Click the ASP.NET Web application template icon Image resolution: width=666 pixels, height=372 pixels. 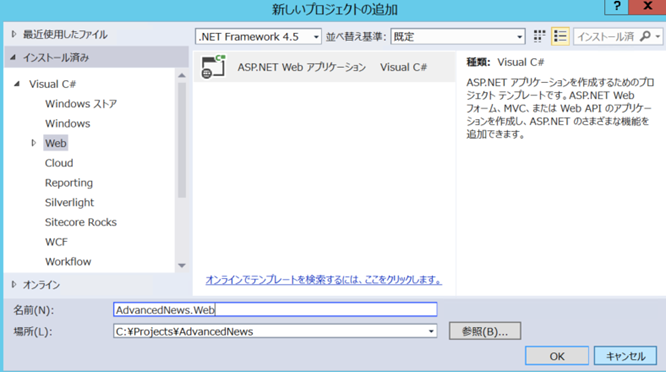[x=213, y=67]
